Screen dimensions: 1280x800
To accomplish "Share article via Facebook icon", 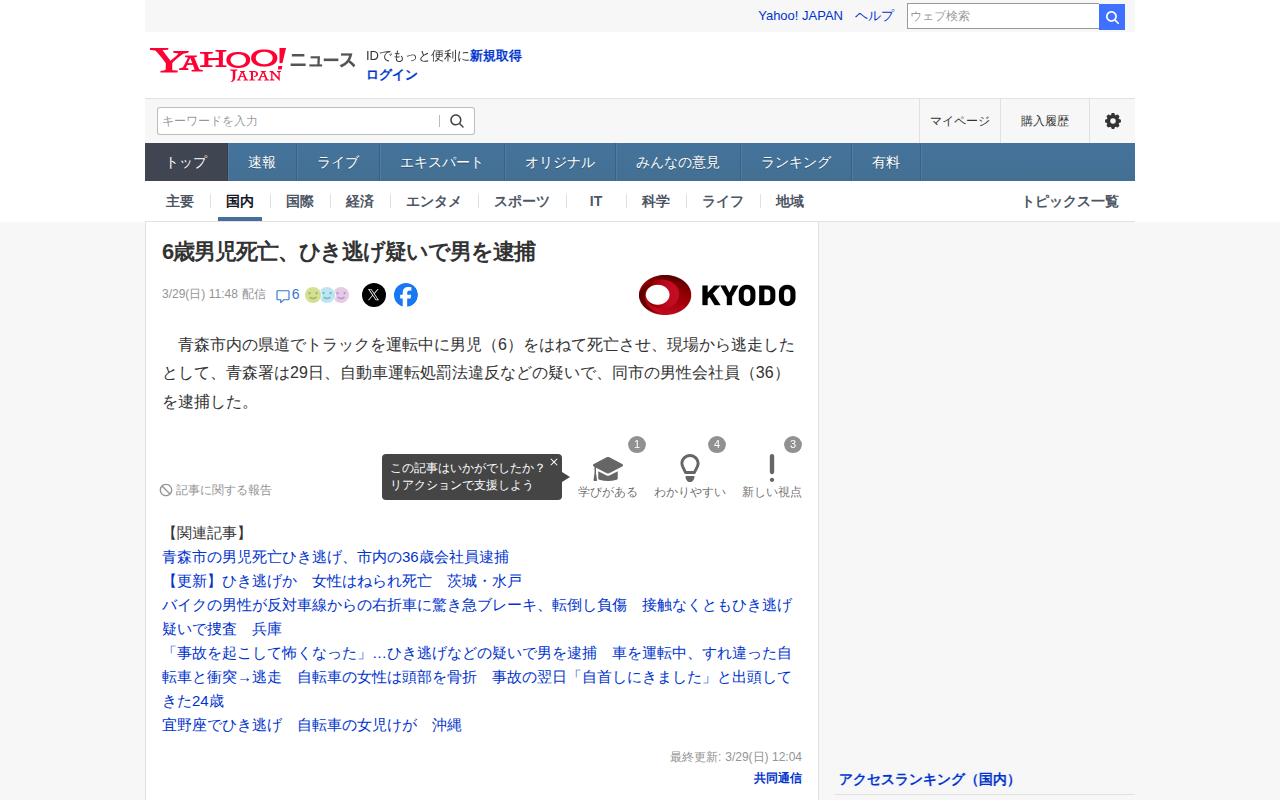I will pyautogui.click(x=406, y=295).
